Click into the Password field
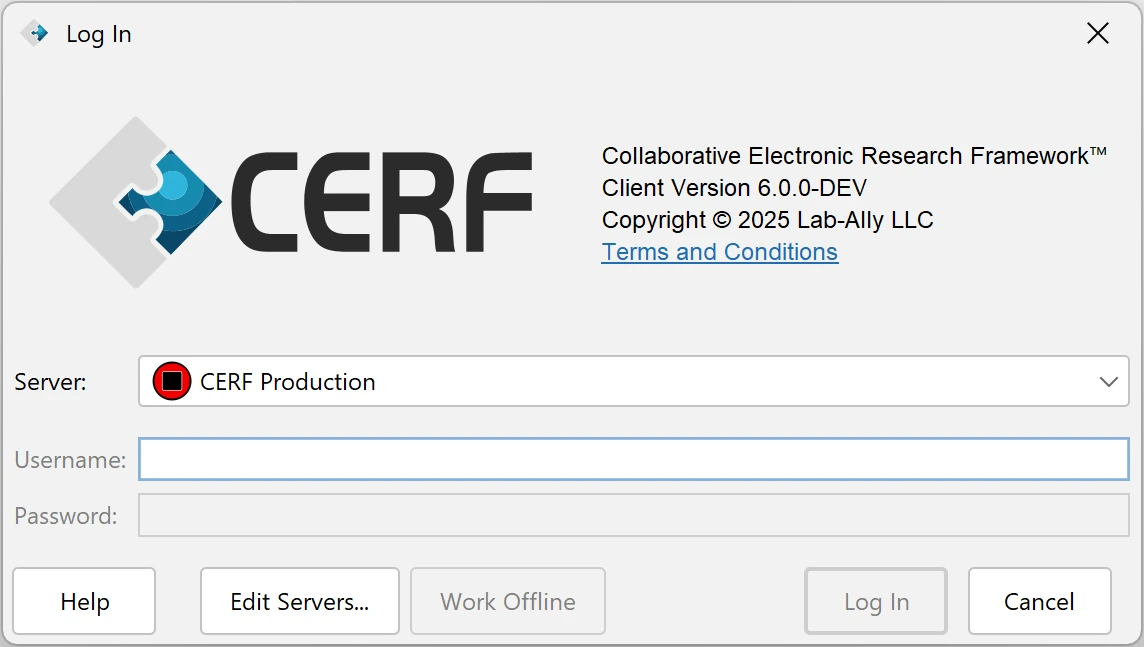 pyautogui.click(x=633, y=516)
